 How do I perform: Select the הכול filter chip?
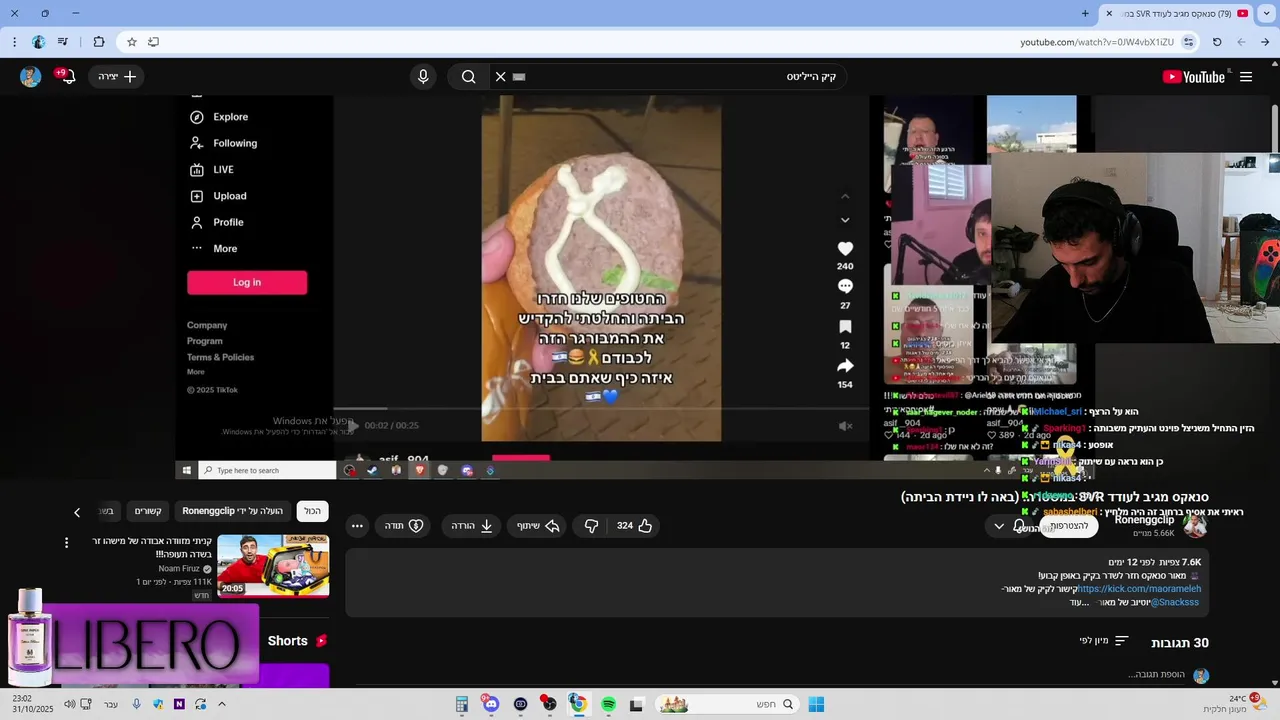pyautogui.click(x=313, y=511)
